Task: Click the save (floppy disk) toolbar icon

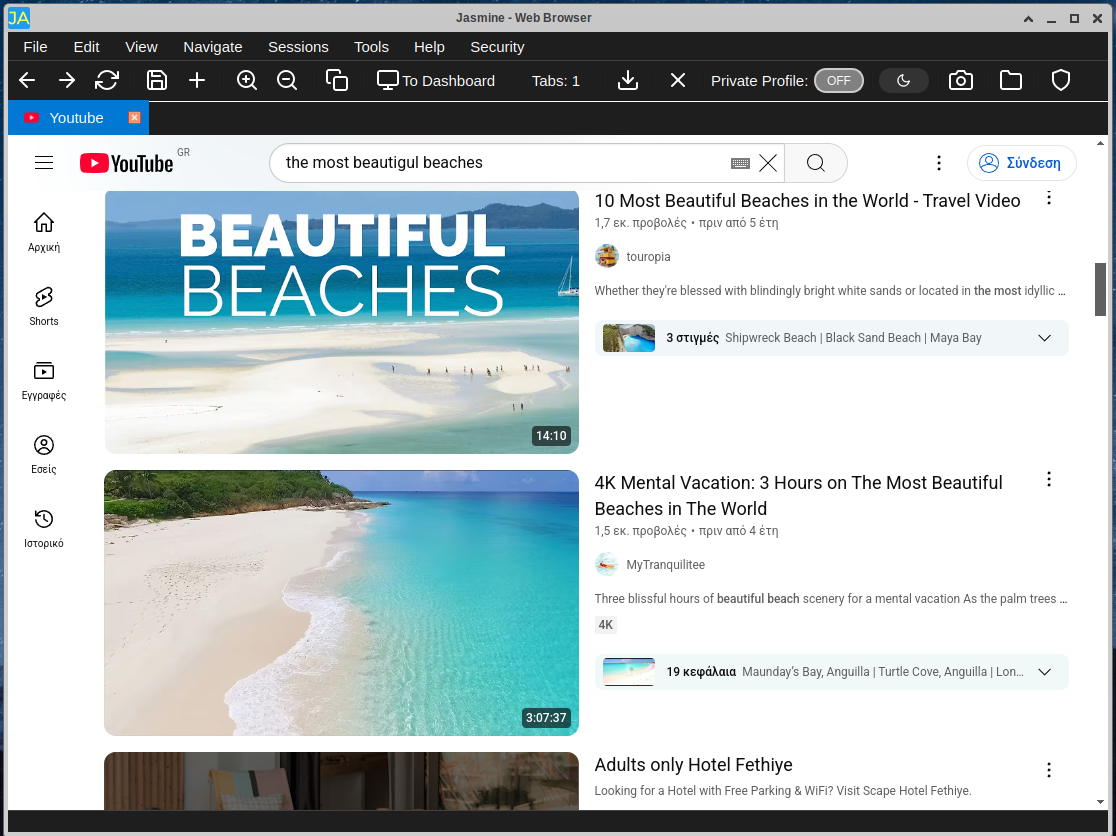Action: (x=157, y=80)
